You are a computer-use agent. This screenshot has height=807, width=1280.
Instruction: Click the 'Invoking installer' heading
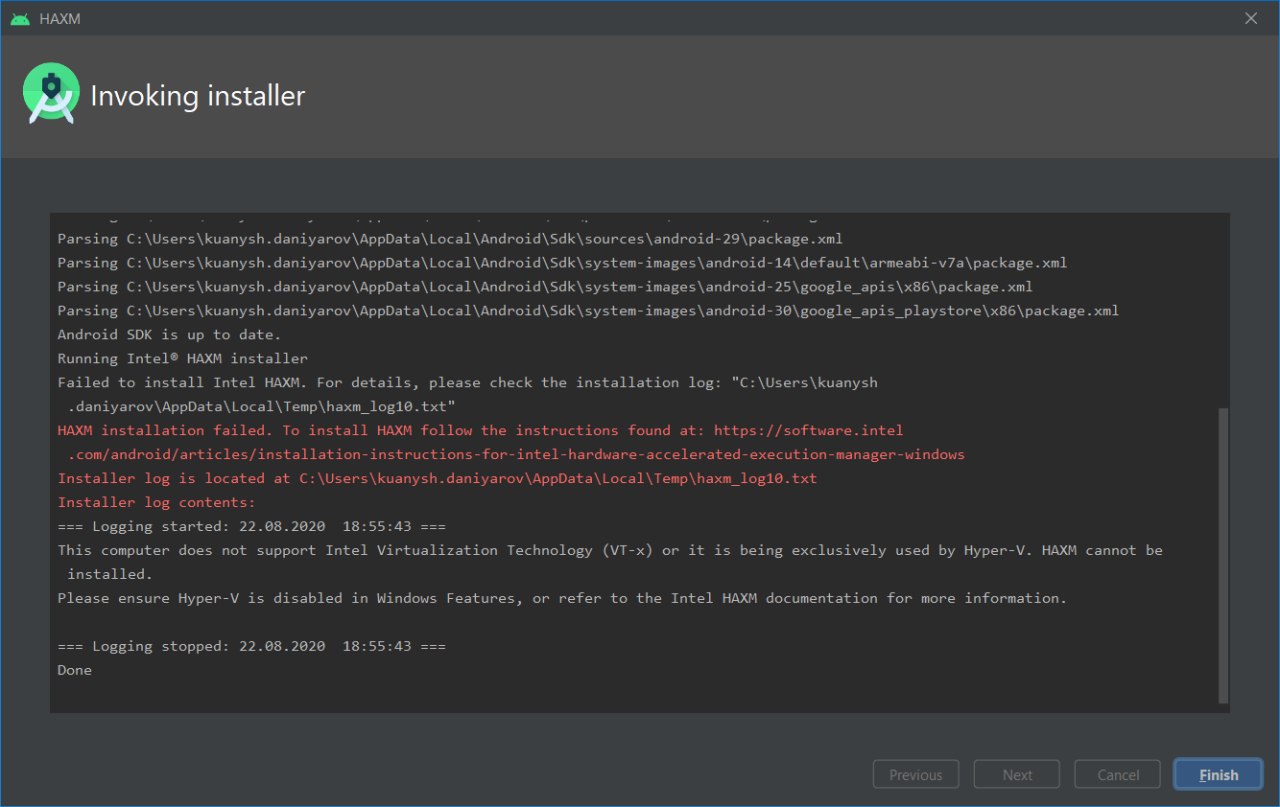(198, 96)
